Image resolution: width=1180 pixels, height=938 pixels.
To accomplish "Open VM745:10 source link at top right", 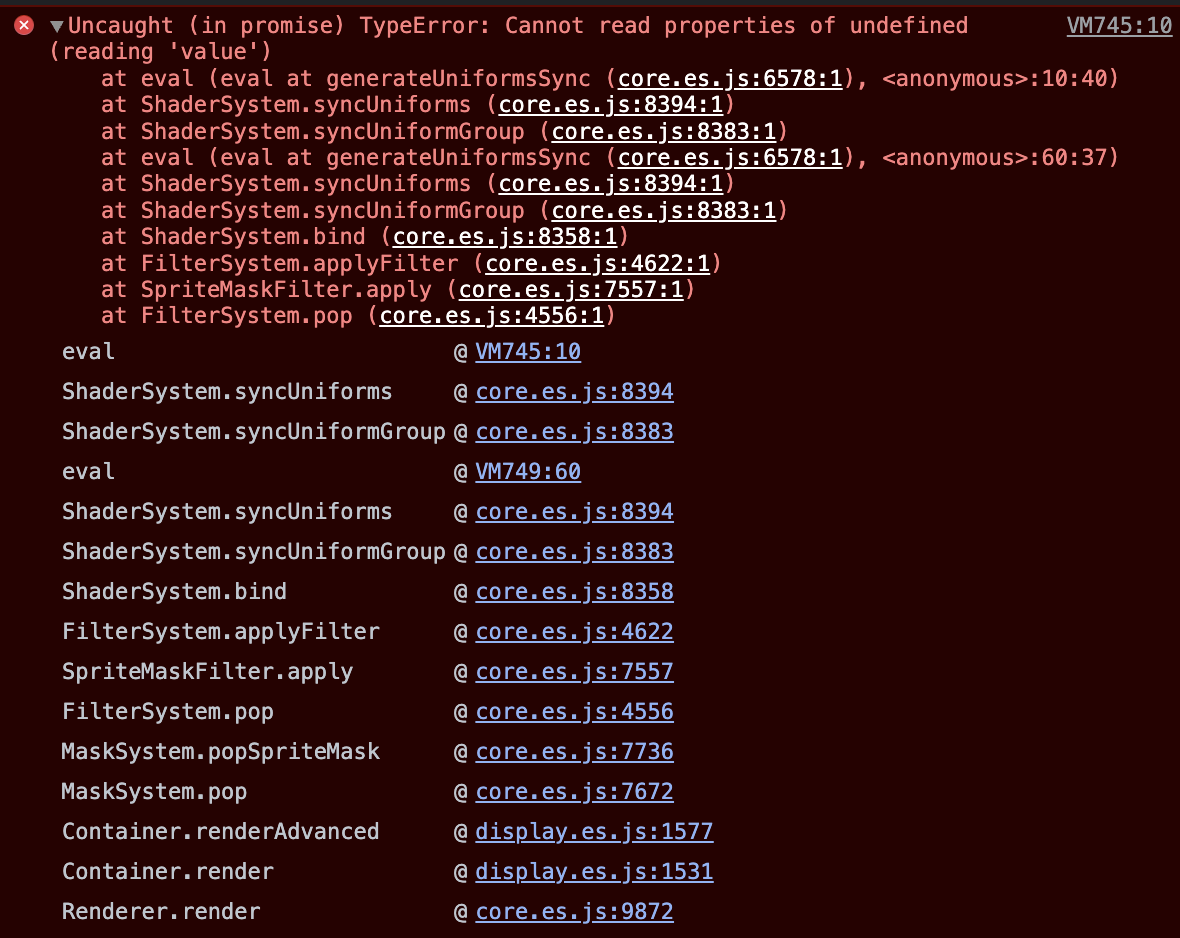I will [x=1119, y=26].
